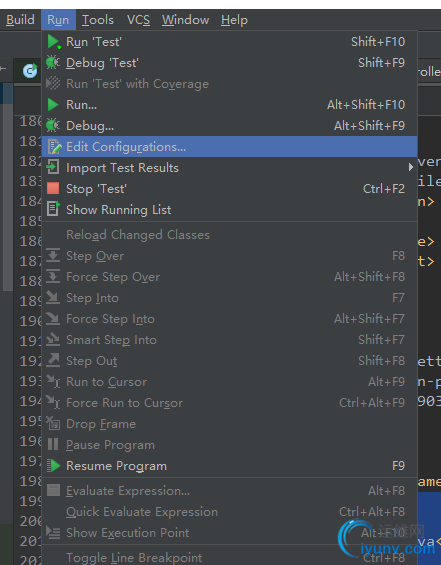Viewport: 441px width, 565px height.
Task: Click the green Run 'Test' play icon
Action: (x=53, y=42)
